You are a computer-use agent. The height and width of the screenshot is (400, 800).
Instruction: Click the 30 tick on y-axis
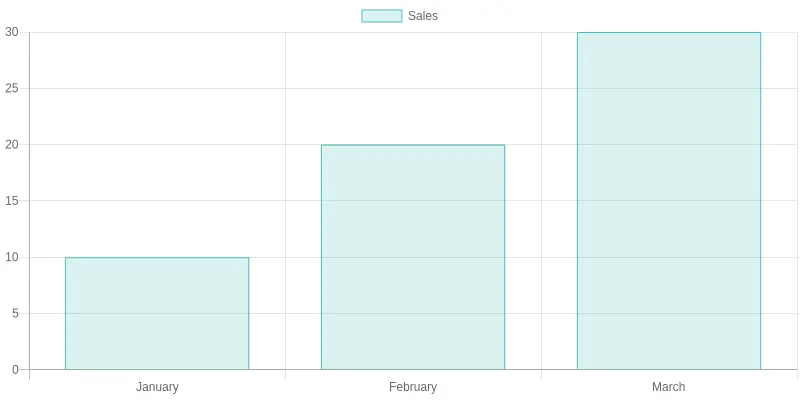(12, 32)
